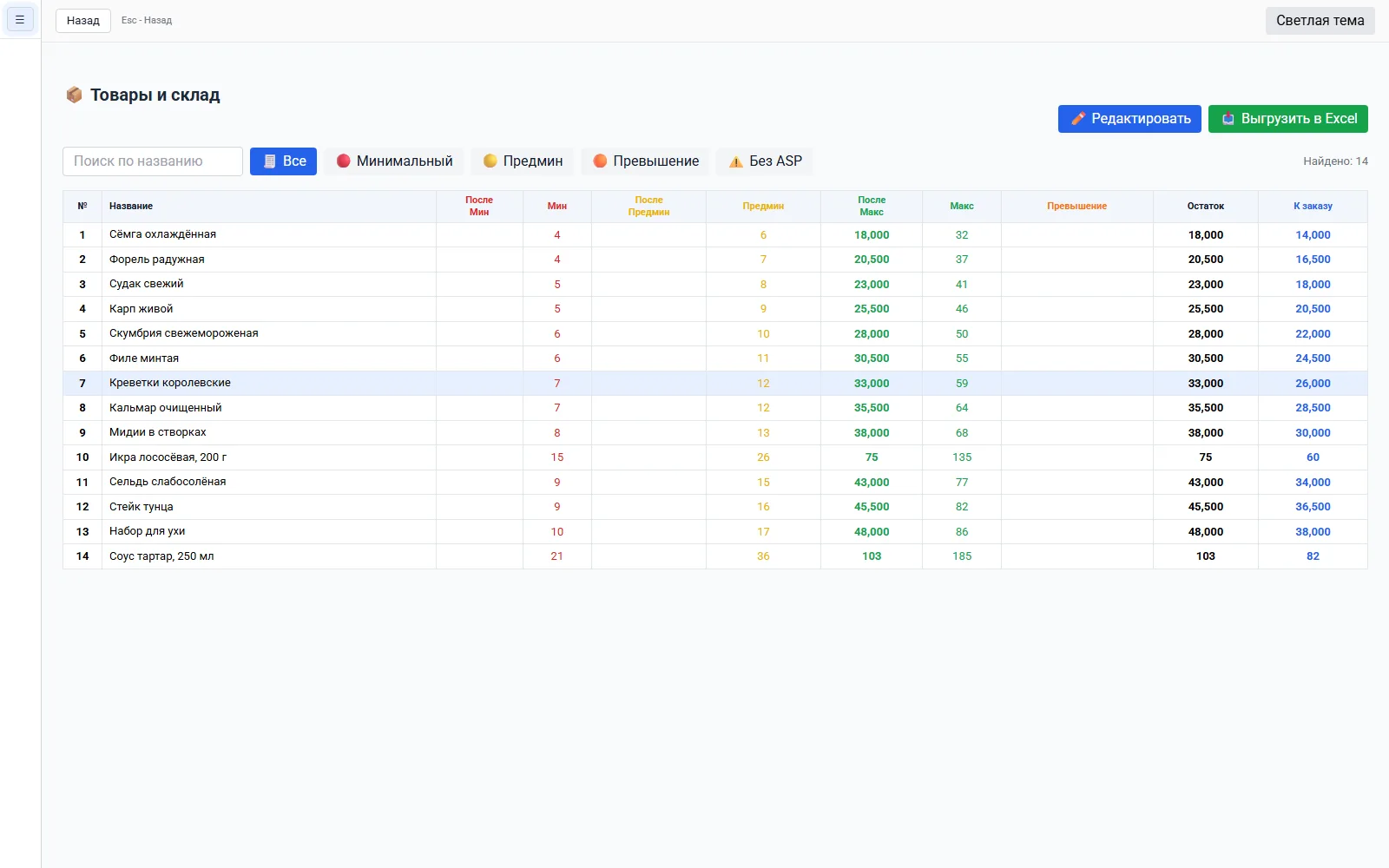The image size is (1389, 868).
Task: Click the Редактировать edit button
Action: click(1129, 119)
